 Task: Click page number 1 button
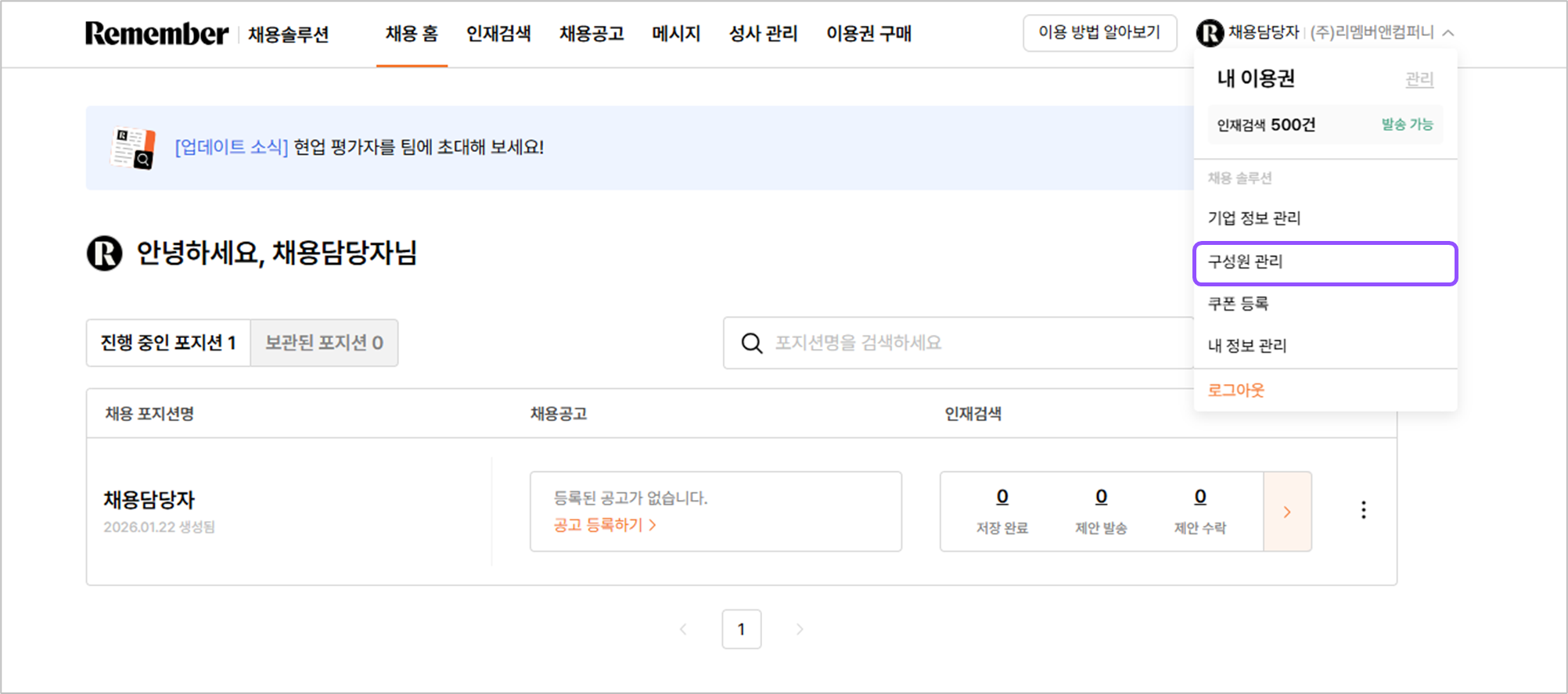pos(741,629)
